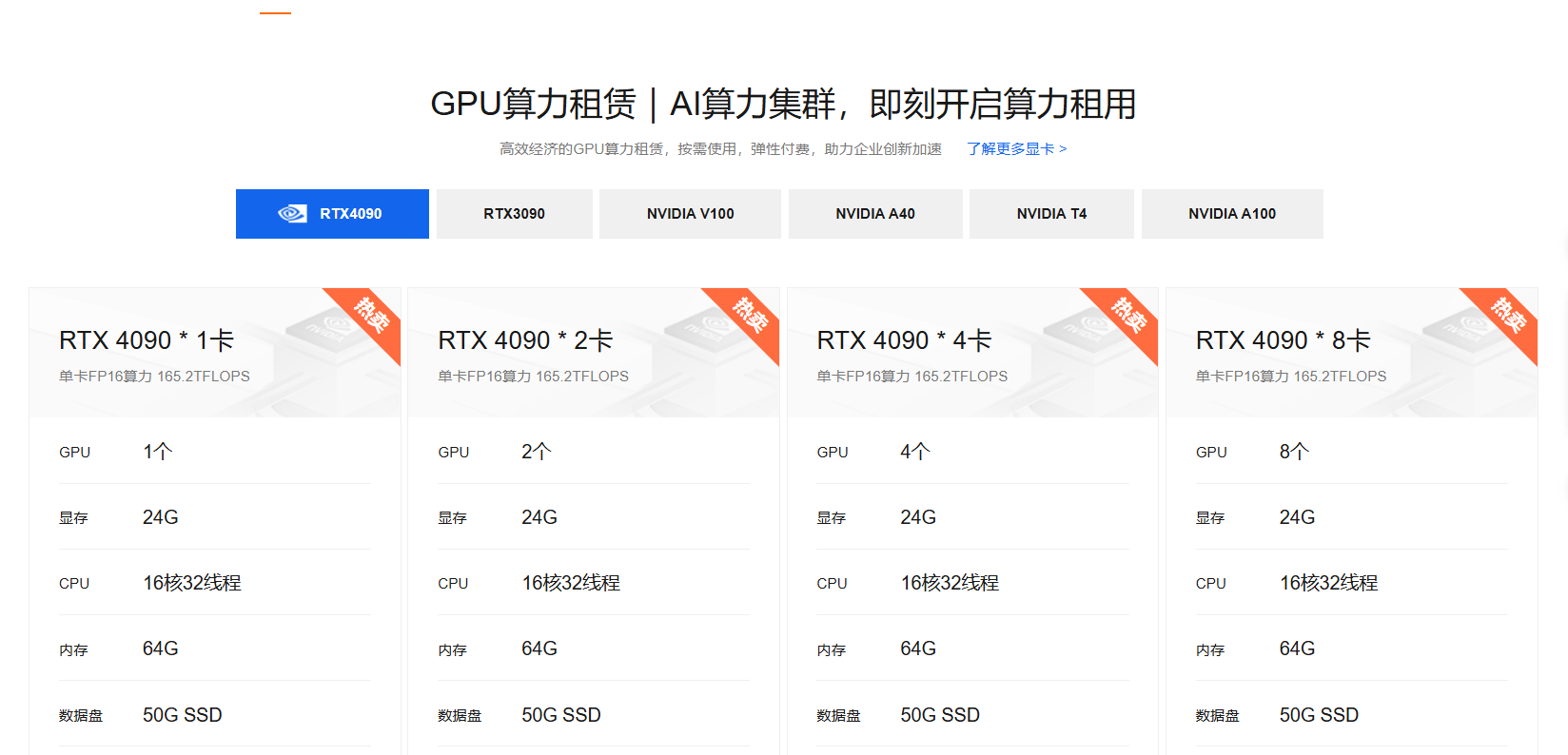The width and height of the screenshot is (1568, 755).
Task: Click the RTX 4090 * 4卡 card title
Action: click(x=904, y=340)
